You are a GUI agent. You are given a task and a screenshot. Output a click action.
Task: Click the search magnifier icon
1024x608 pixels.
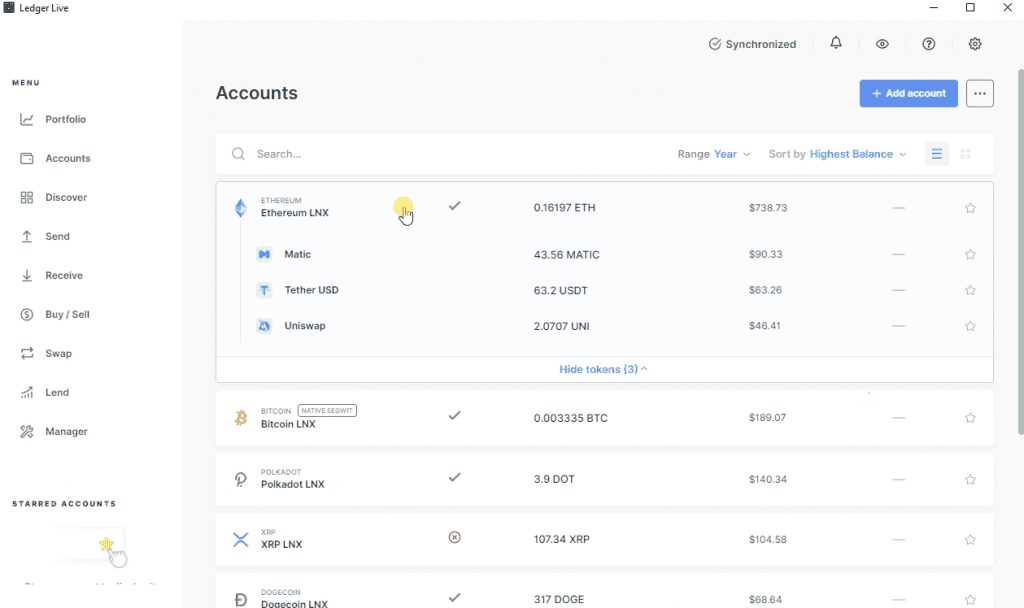[x=238, y=154]
